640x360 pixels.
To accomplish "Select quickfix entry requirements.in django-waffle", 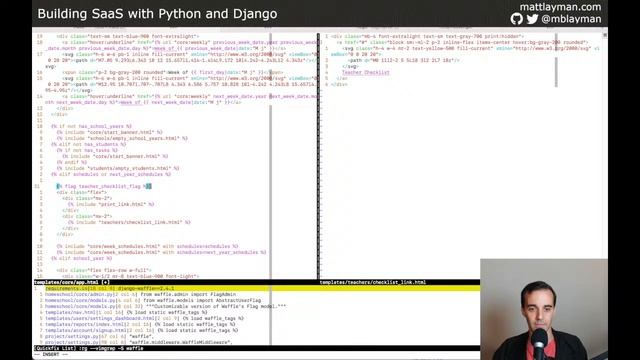I will (x=257, y=288).
